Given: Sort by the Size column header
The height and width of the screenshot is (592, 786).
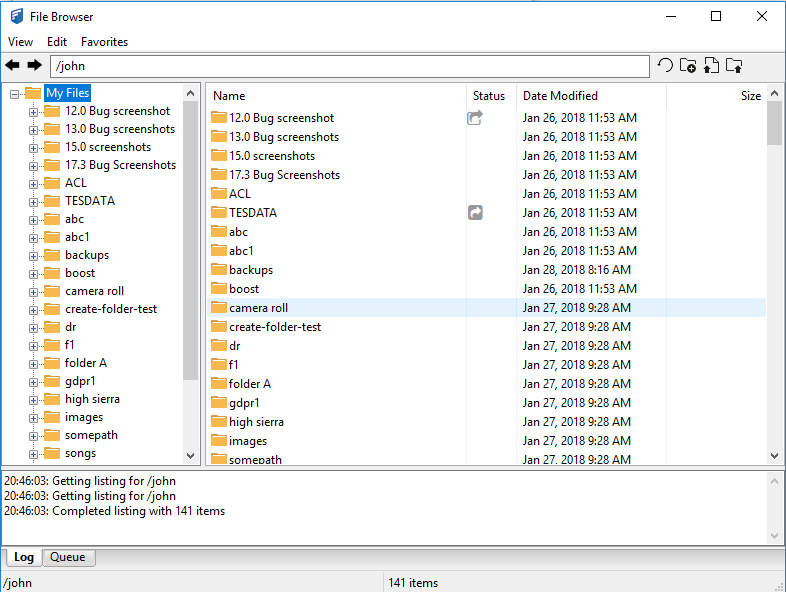Looking at the screenshot, I should click(716, 96).
